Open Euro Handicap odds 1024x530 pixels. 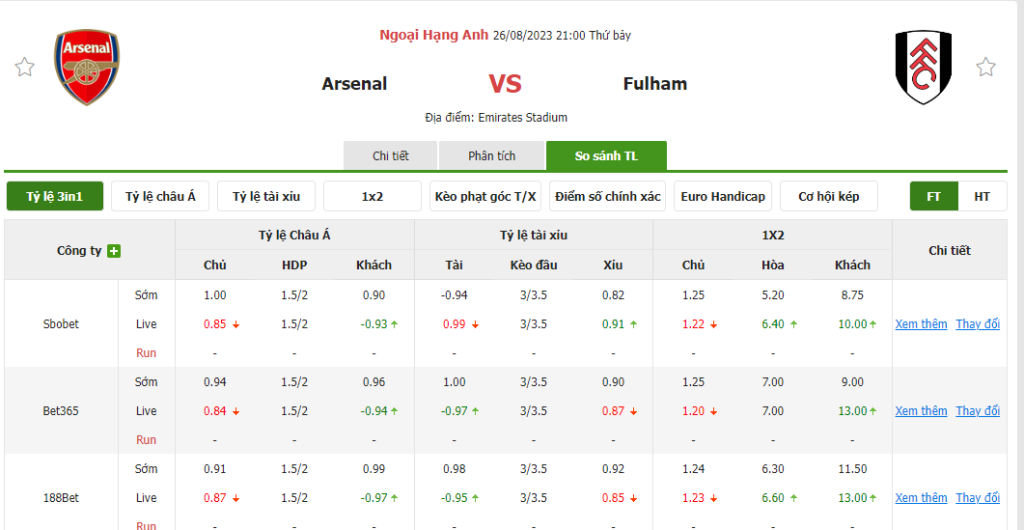723,197
